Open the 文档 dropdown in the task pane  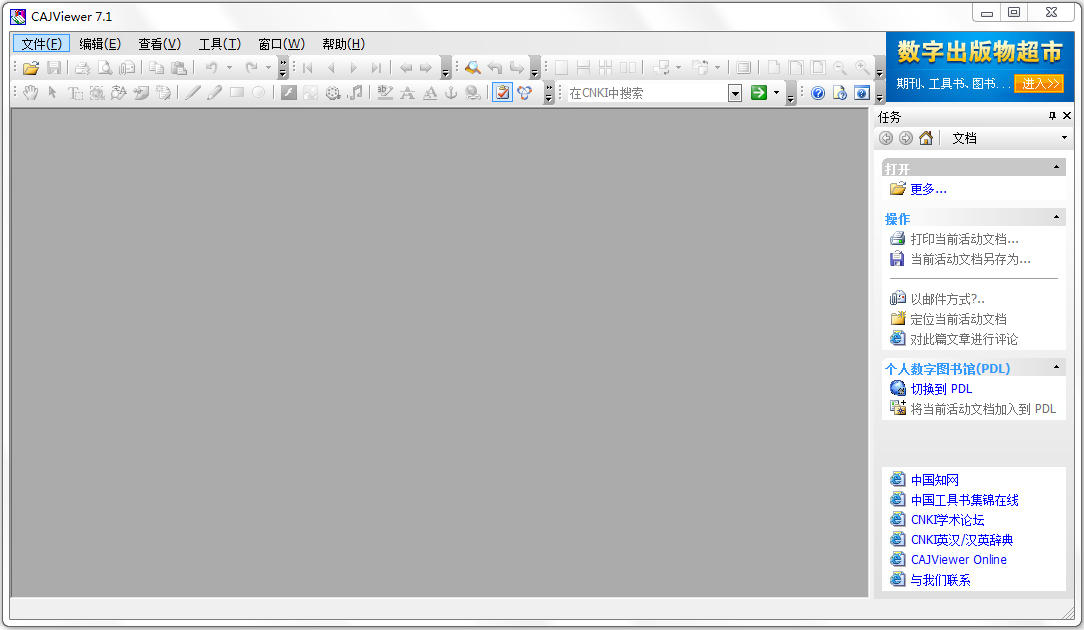tap(1062, 137)
